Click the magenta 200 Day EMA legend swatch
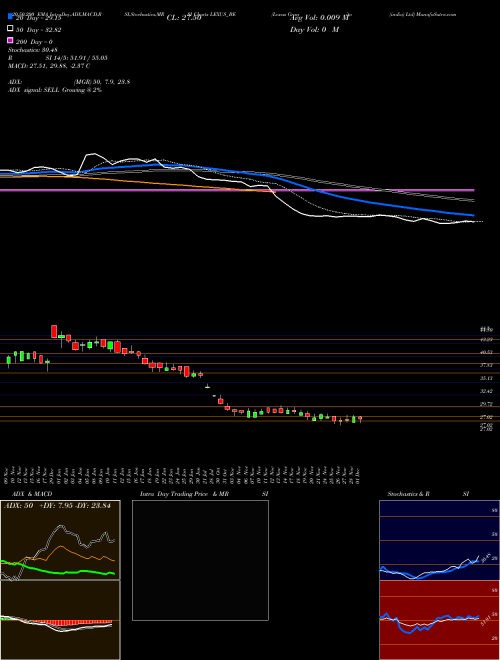This screenshot has width=500, height=660. [x=10, y=40]
